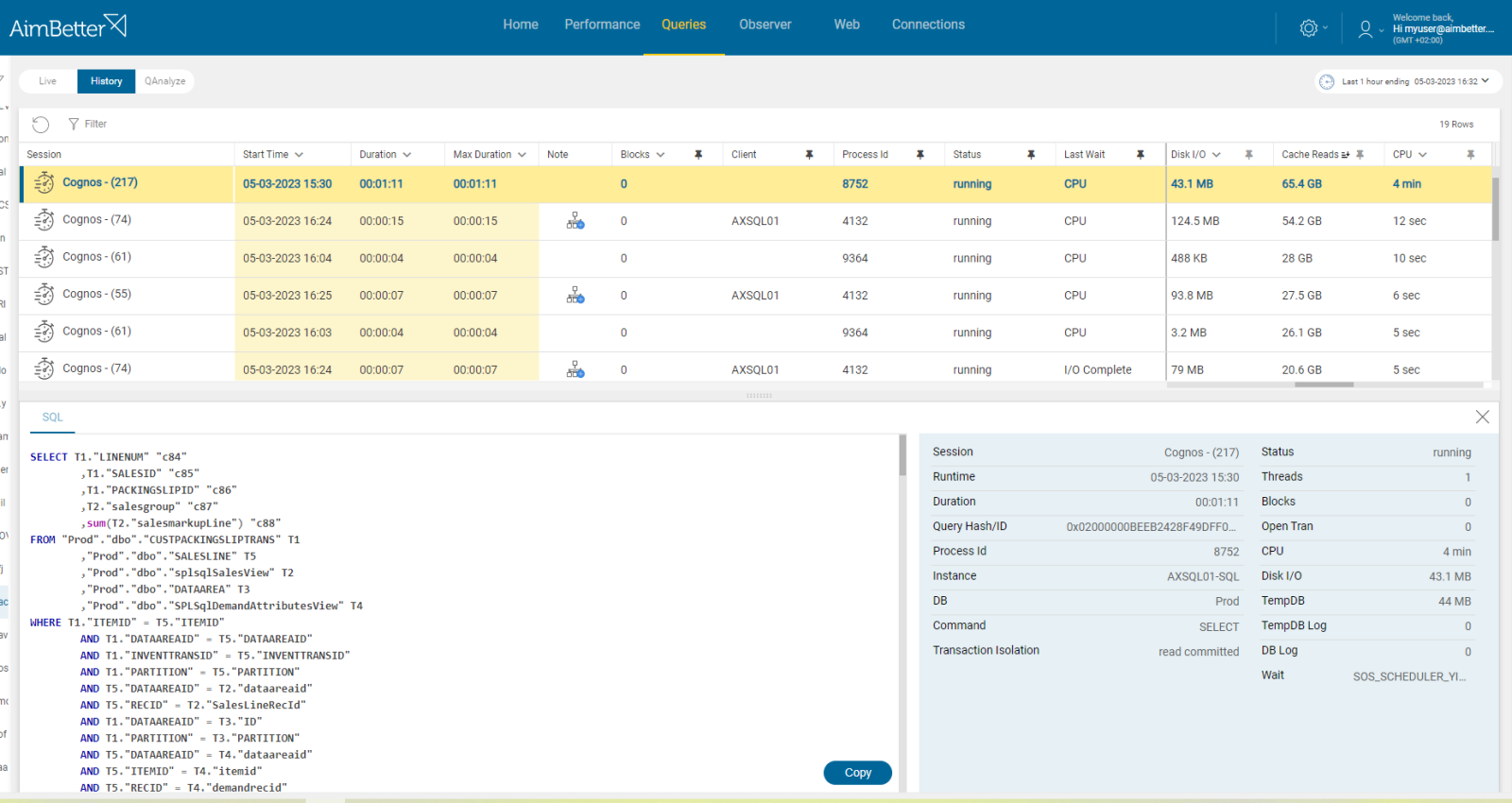
Task: Click the read committed isolation value
Action: point(1198,652)
